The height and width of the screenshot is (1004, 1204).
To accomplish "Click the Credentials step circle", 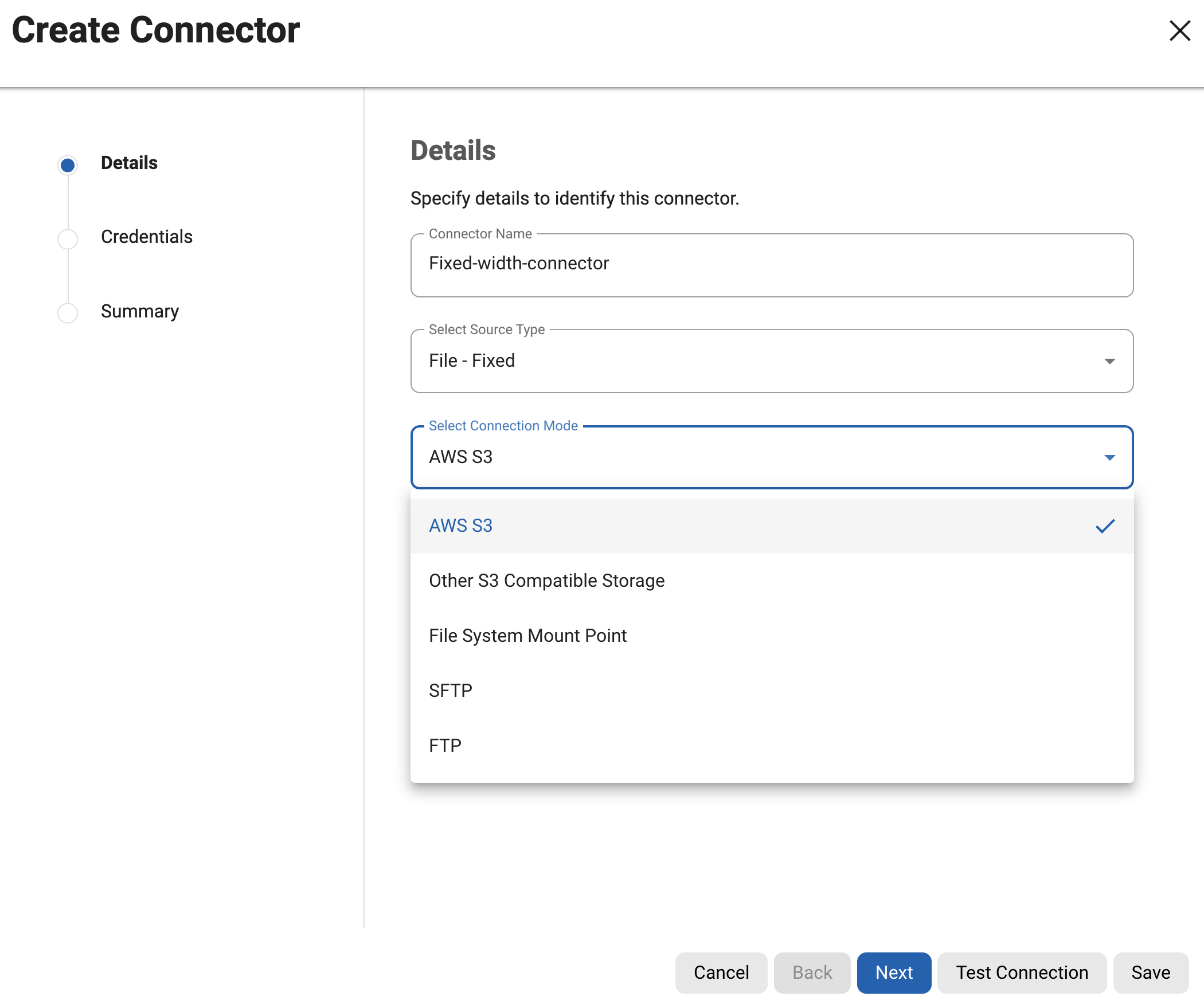I will (68, 238).
